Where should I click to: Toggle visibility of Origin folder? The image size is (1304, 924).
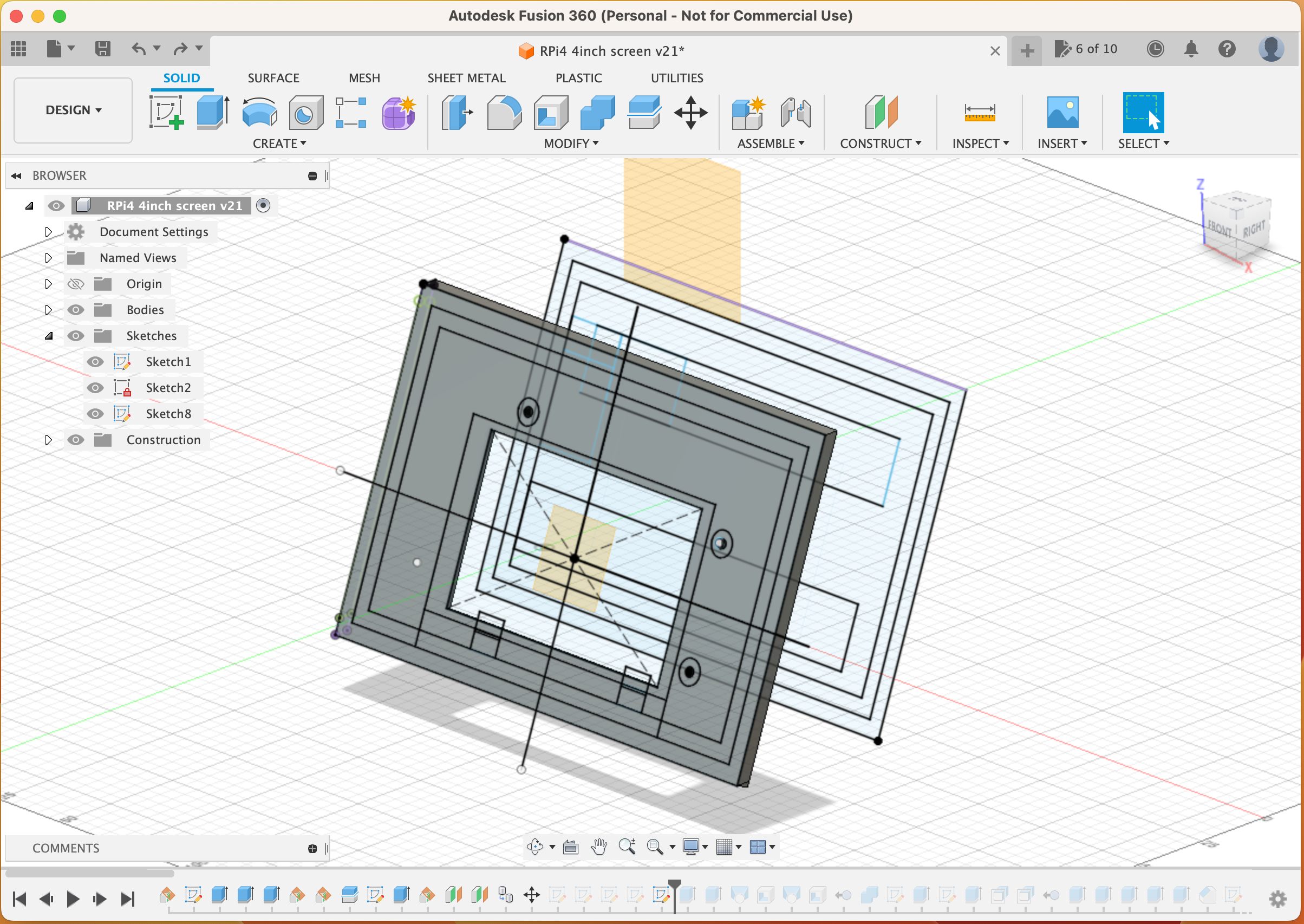coord(76,284)
